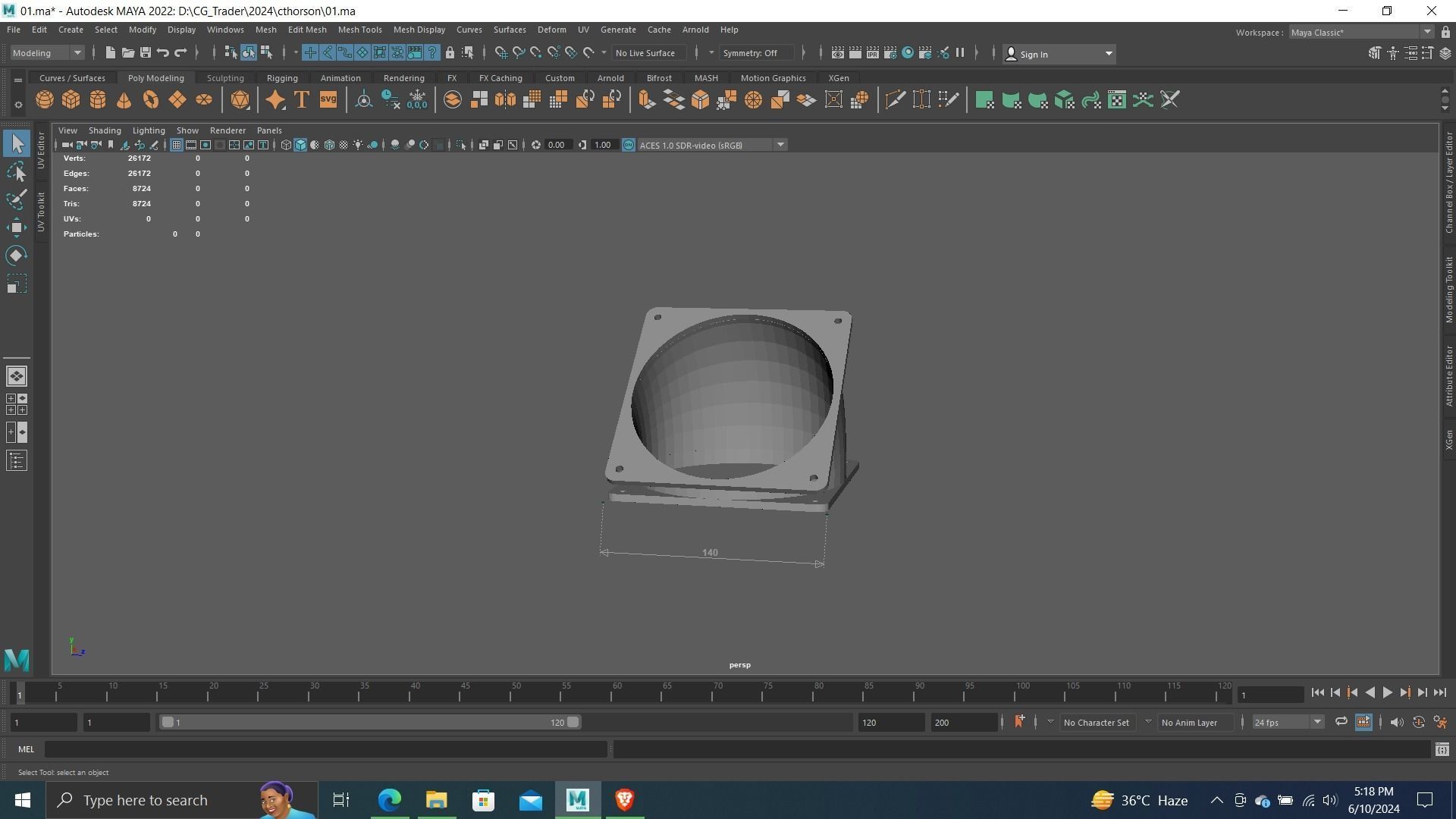Create a polygon torus from shelf

click(x=151, y=100)
